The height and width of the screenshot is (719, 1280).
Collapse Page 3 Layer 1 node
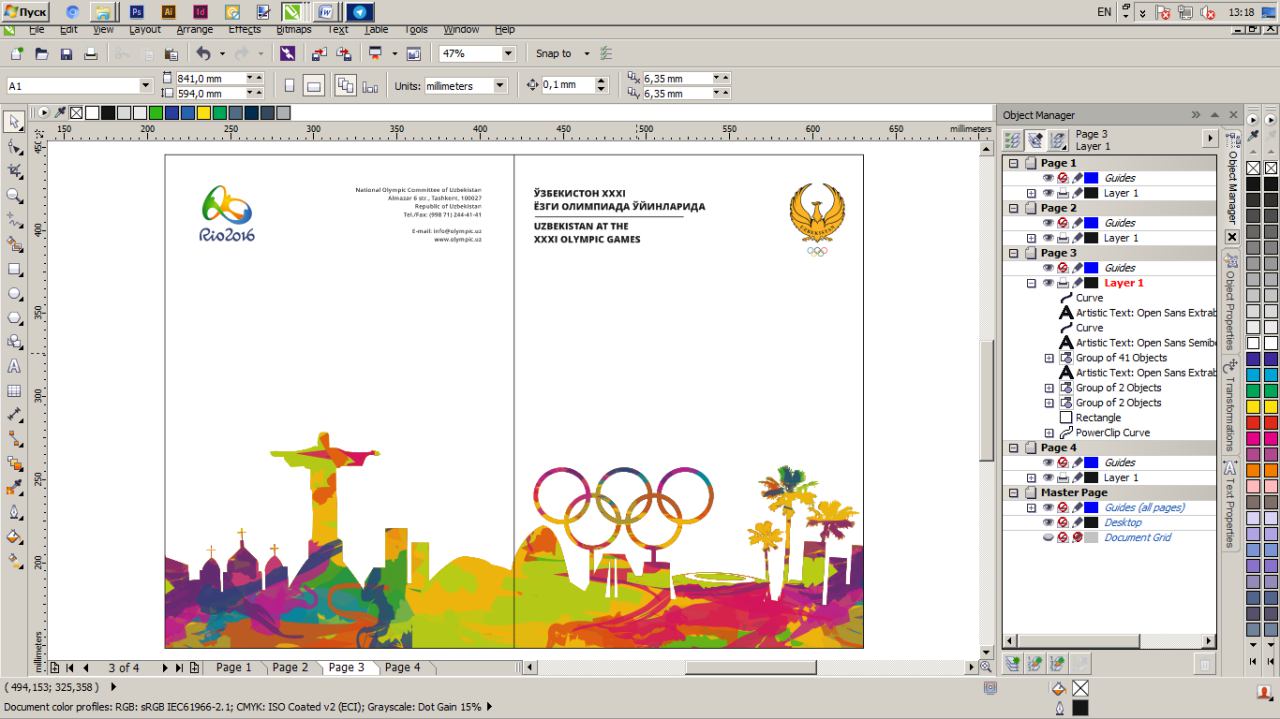pyautogui.click(x=1031, y=283)
